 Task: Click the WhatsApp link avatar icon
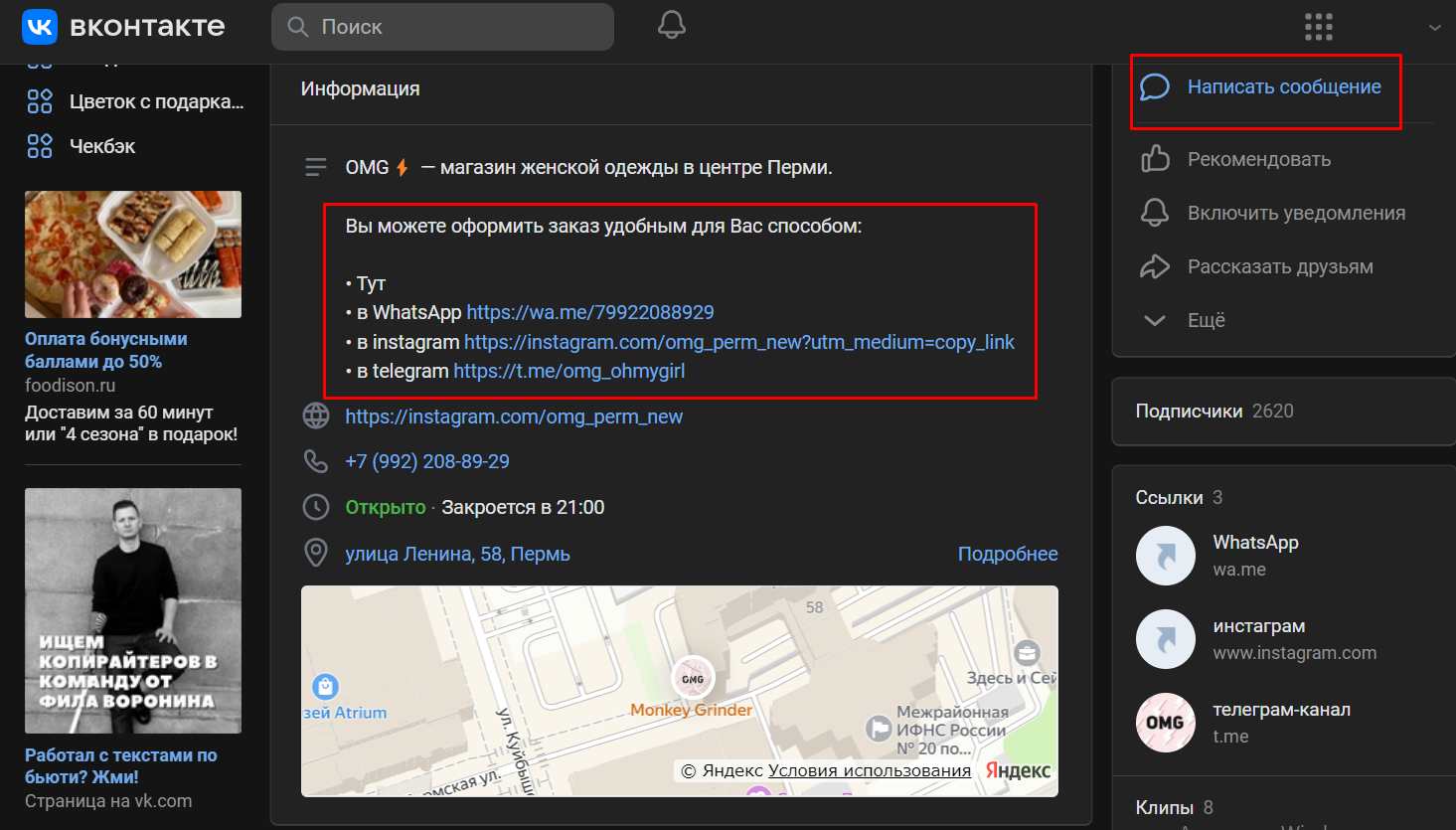pyautogui.click(x=1165, y=556)
